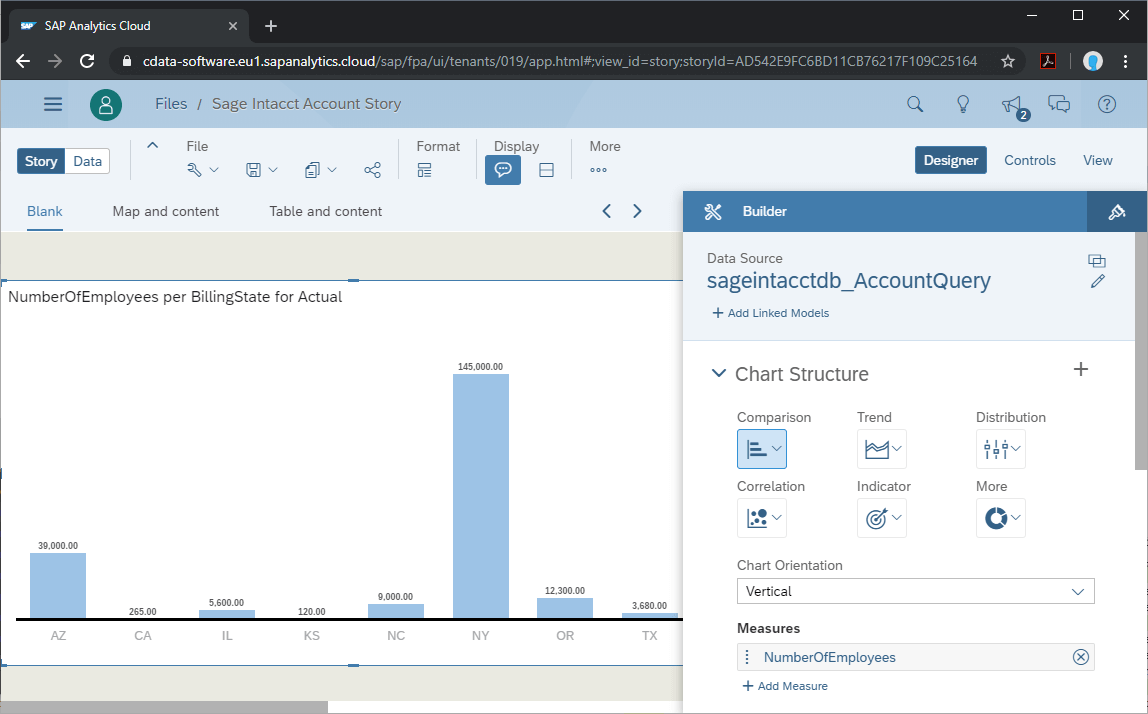Viewport: 1148px width, 714px height.
Task: Expand the Comparison chart type dropdown
Action: click(x=762, y=449)
